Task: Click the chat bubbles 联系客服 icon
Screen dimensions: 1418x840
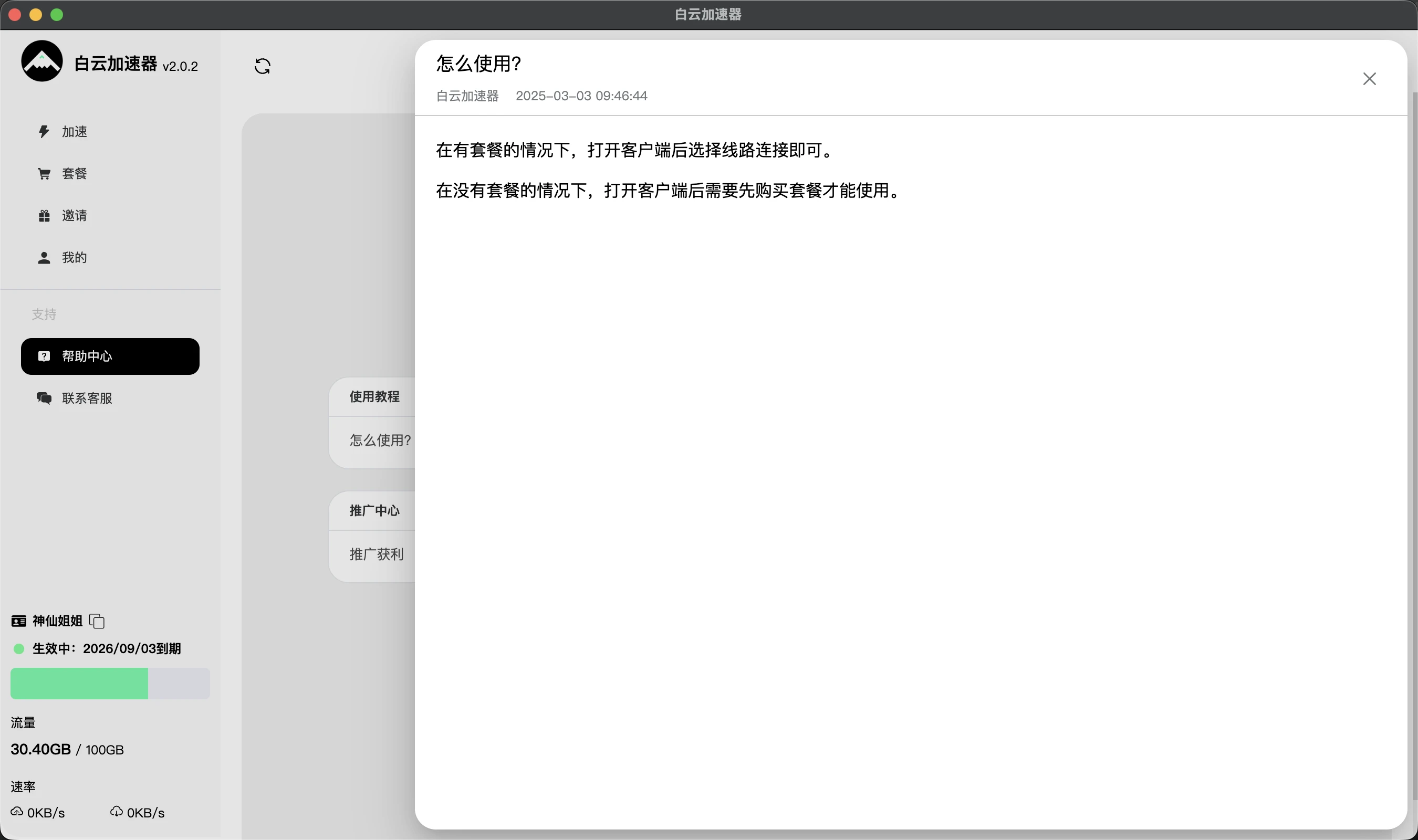Action: (x=44, y=398)
